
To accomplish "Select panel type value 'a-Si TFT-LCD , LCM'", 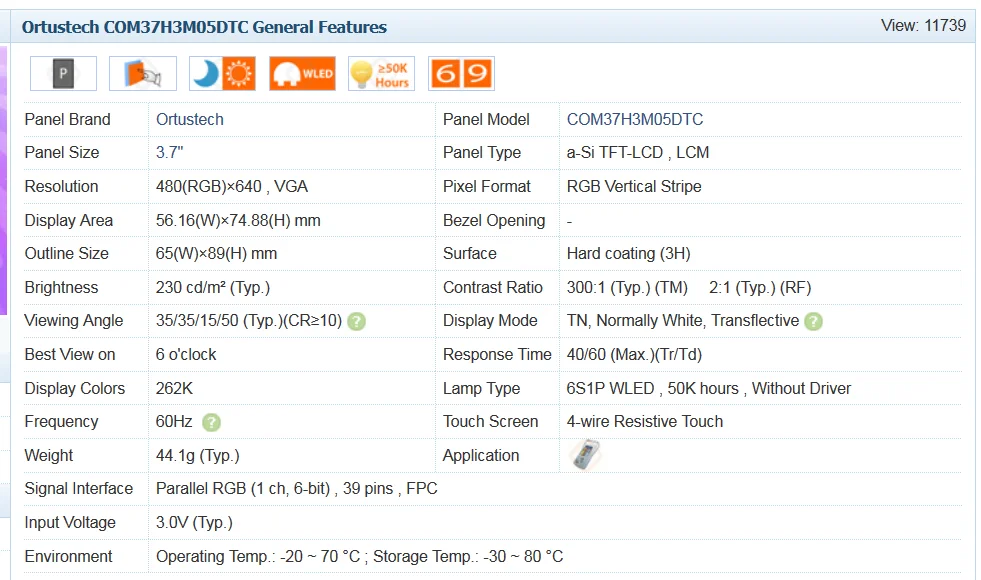I will pyautogui.click(x=638, y=153).
